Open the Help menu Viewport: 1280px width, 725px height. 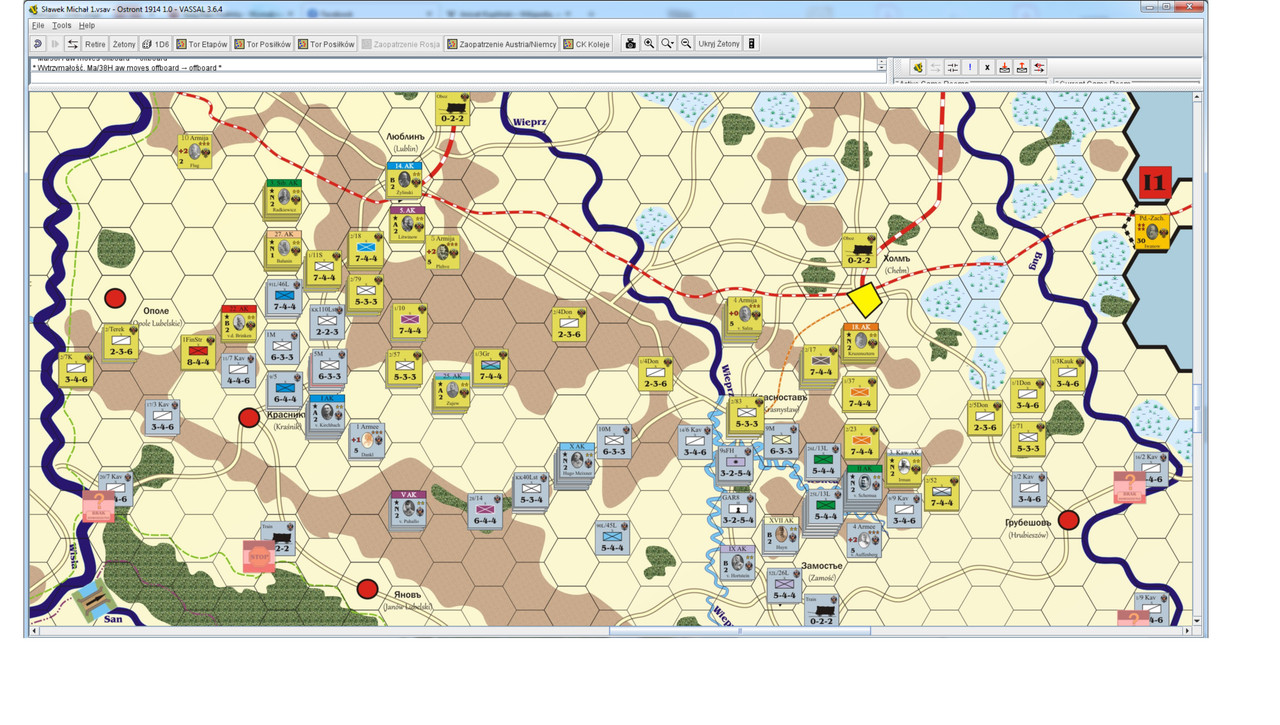click(87, 25)
